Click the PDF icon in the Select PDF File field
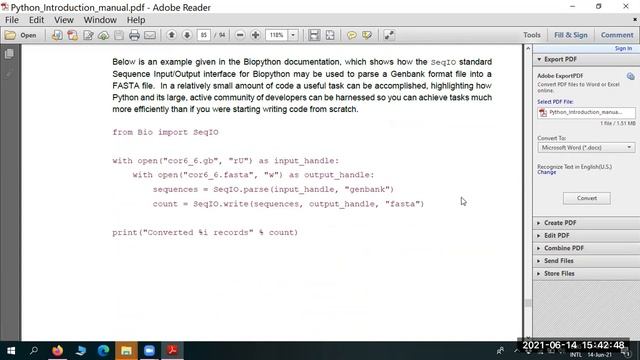The width and height of the screenshot is (640, 360). pyautogui.click(x=543, y=113)
